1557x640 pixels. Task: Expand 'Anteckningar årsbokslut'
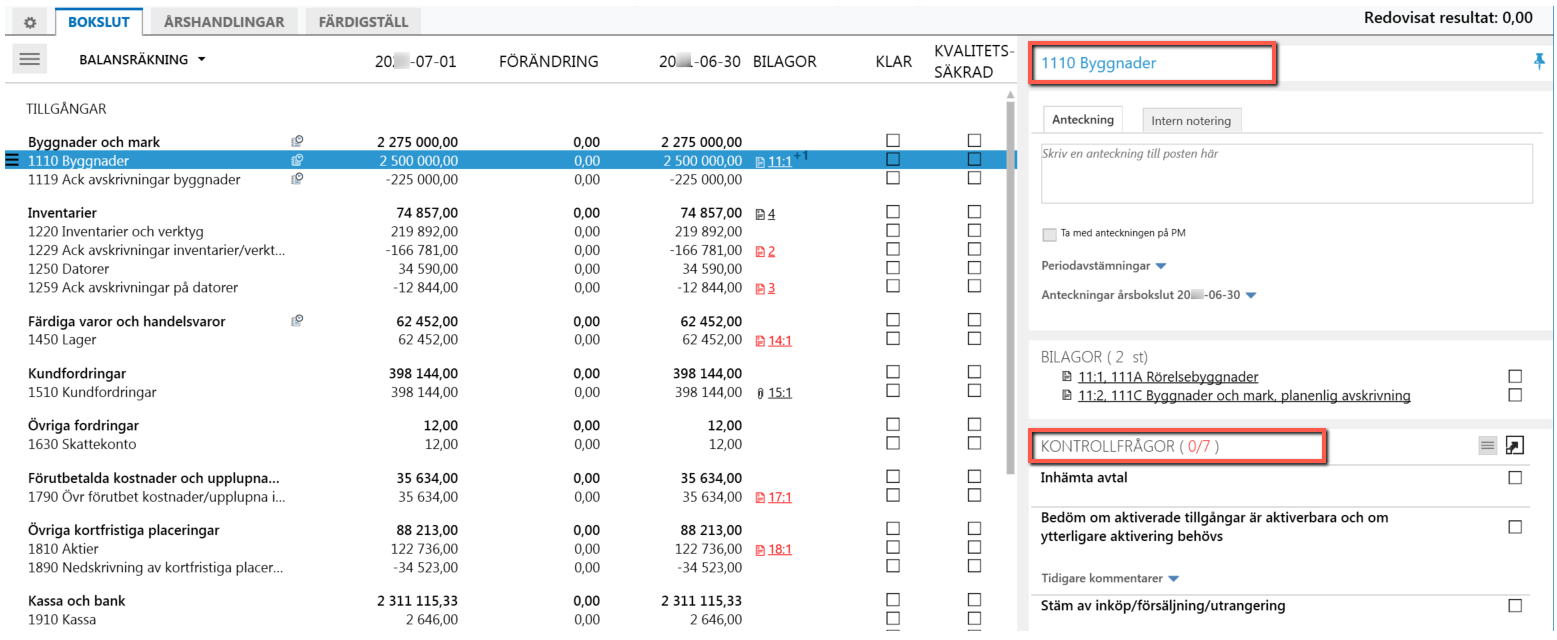point(1149,295)
